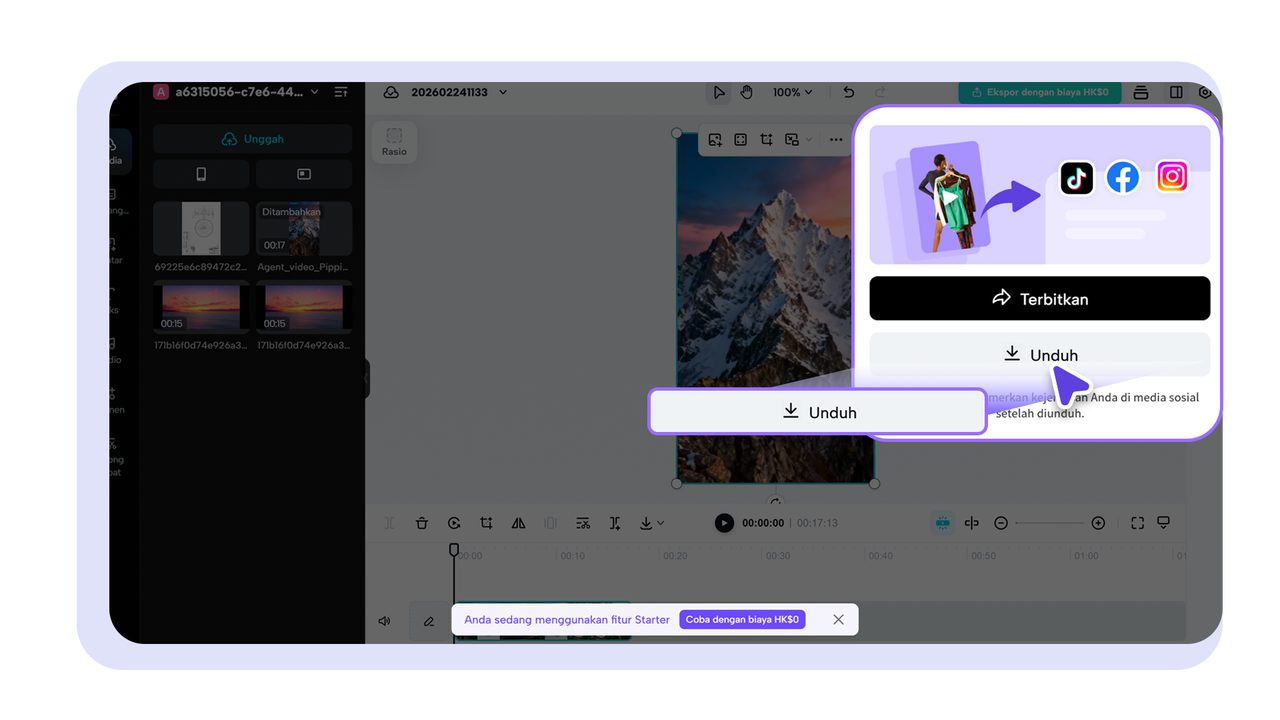The image size is (1280, 720).
Task: Collapse the media panel with side handle
Action: [x=367, y=378]
